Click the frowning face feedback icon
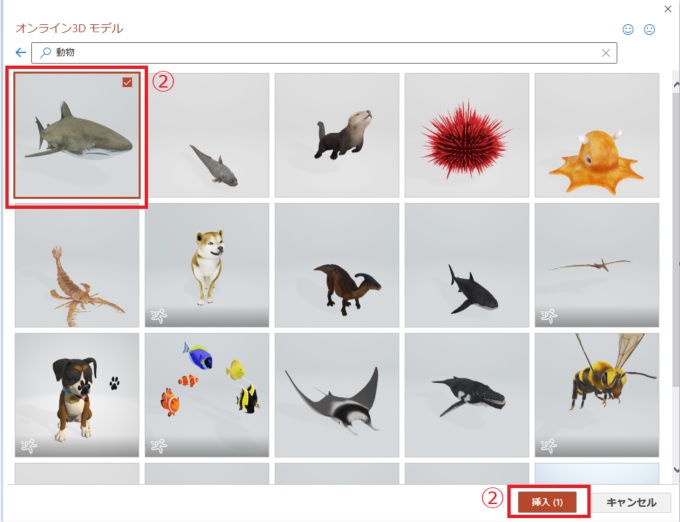 [x=649, y=29]
